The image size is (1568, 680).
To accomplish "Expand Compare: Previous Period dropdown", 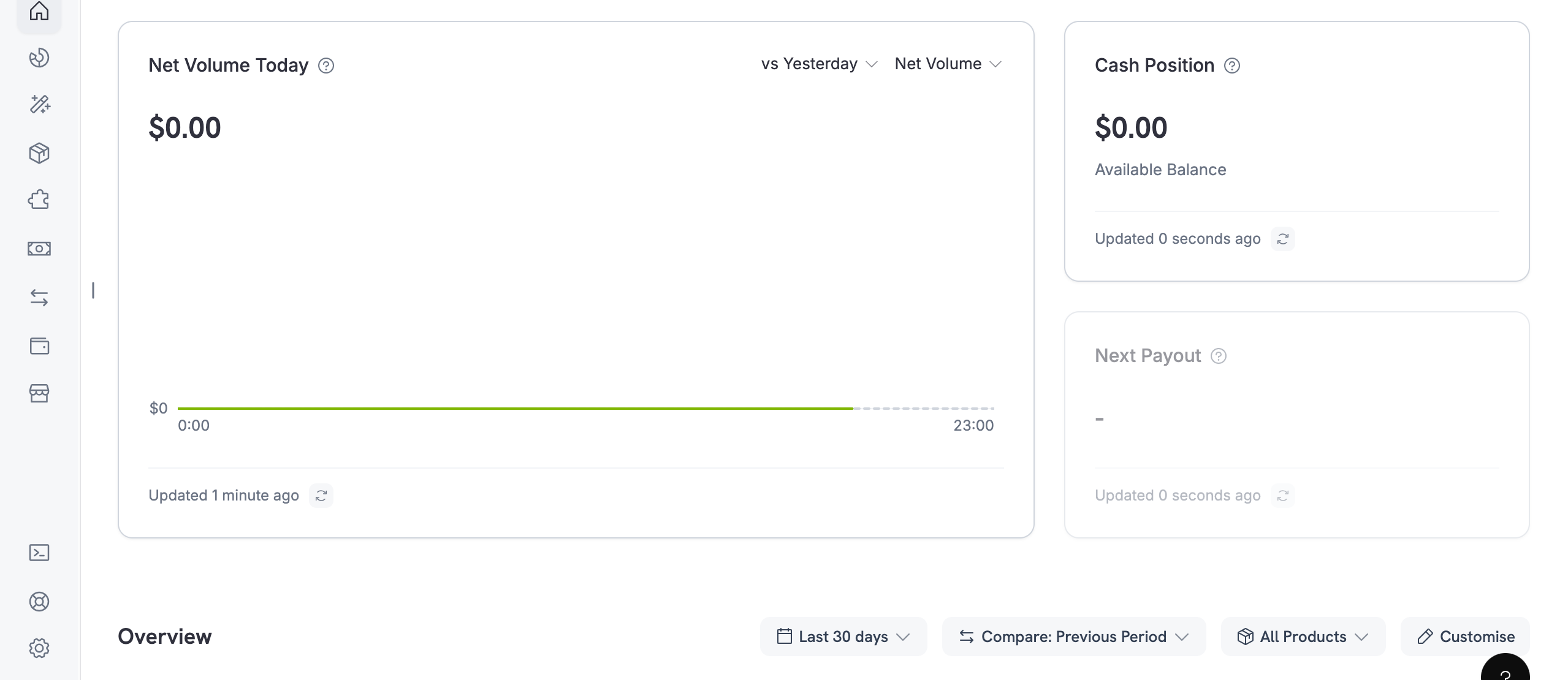I will click(x=1074, y=637).
